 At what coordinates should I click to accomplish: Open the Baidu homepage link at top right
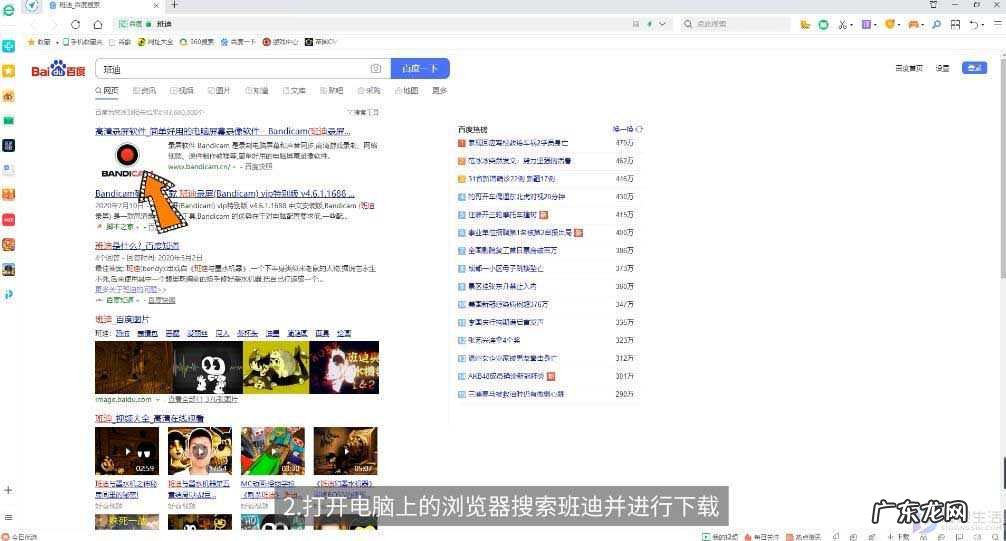click(x=908, y=68)
